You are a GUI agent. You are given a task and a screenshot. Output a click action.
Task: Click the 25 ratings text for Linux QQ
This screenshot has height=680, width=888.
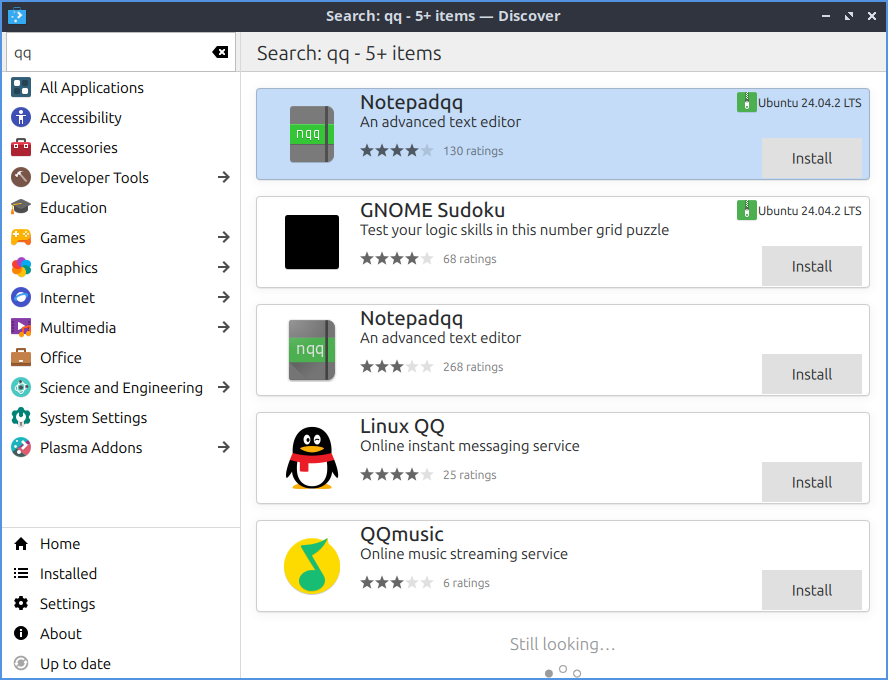(469, 475)
